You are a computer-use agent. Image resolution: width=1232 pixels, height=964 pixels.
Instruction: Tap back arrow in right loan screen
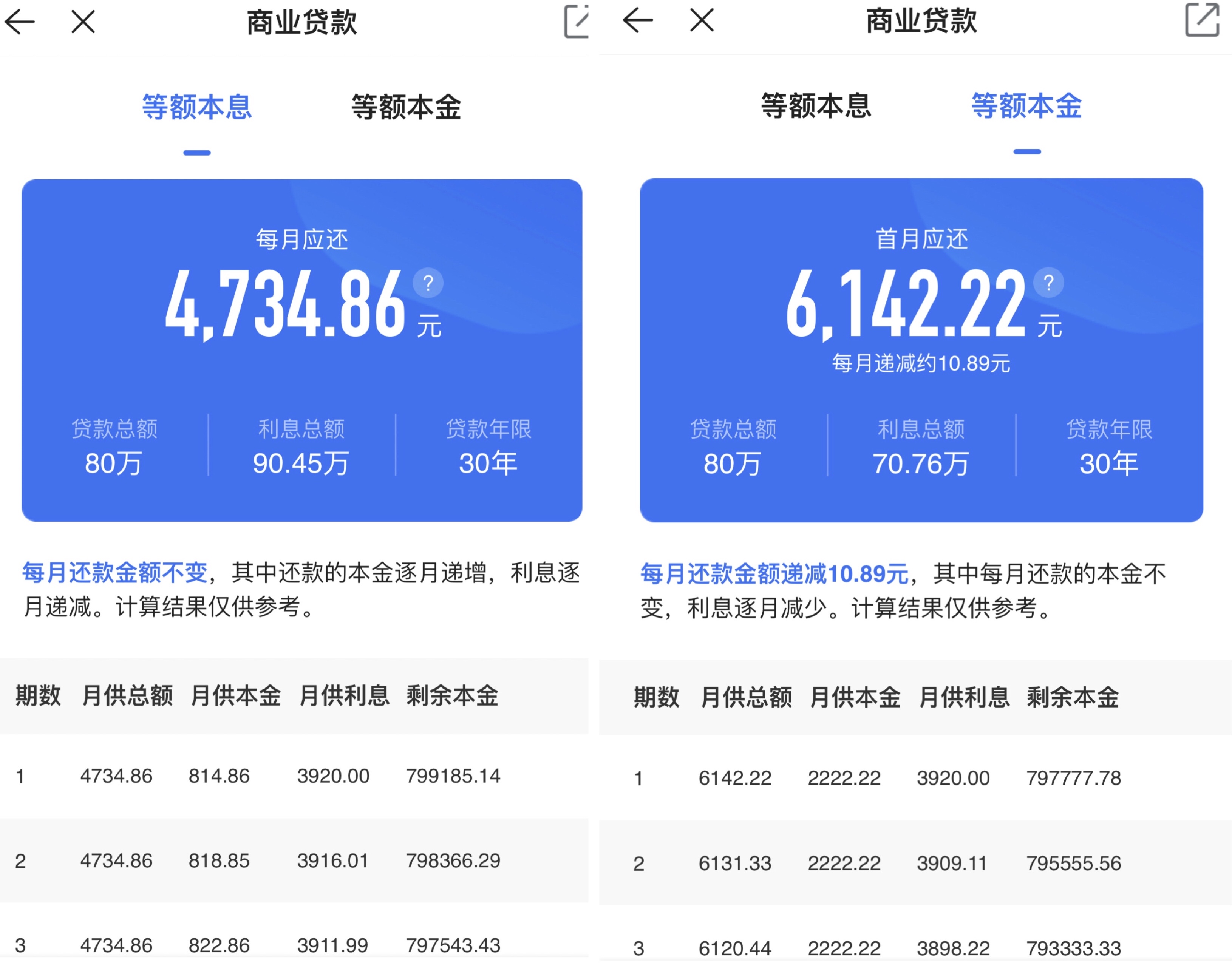coord(638,21)
